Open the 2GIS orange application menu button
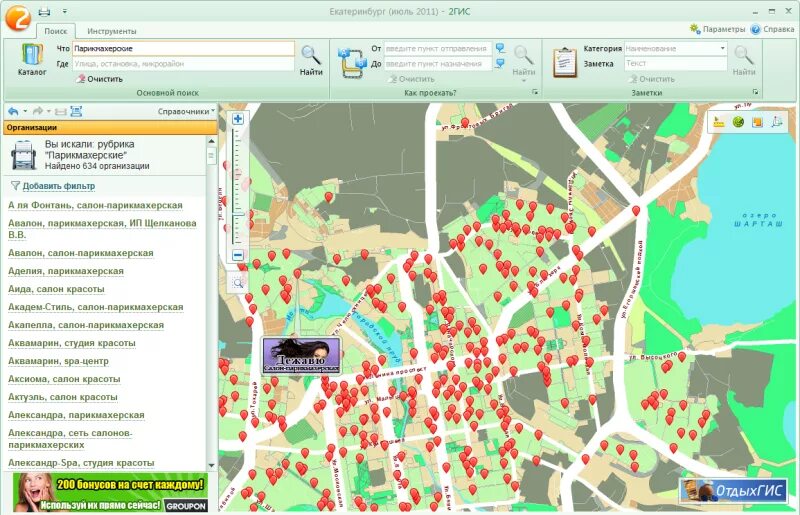Viewport: 800px width, 515px height. (x=18, y=16)
